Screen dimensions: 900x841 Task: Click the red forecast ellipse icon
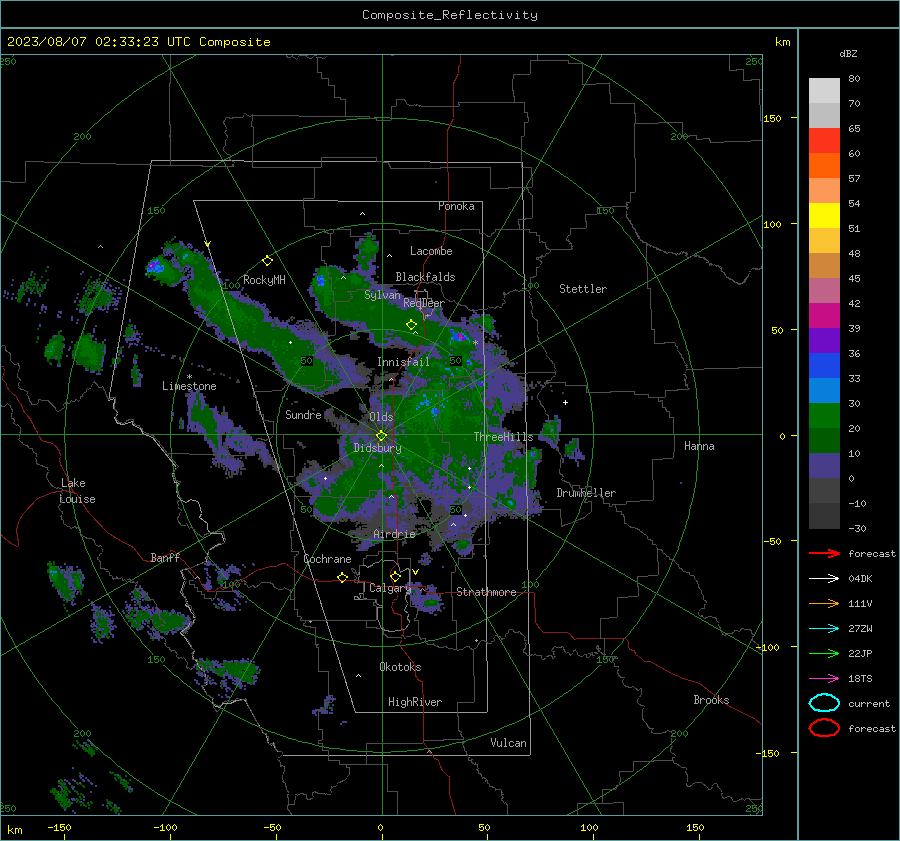coord(824,728)
